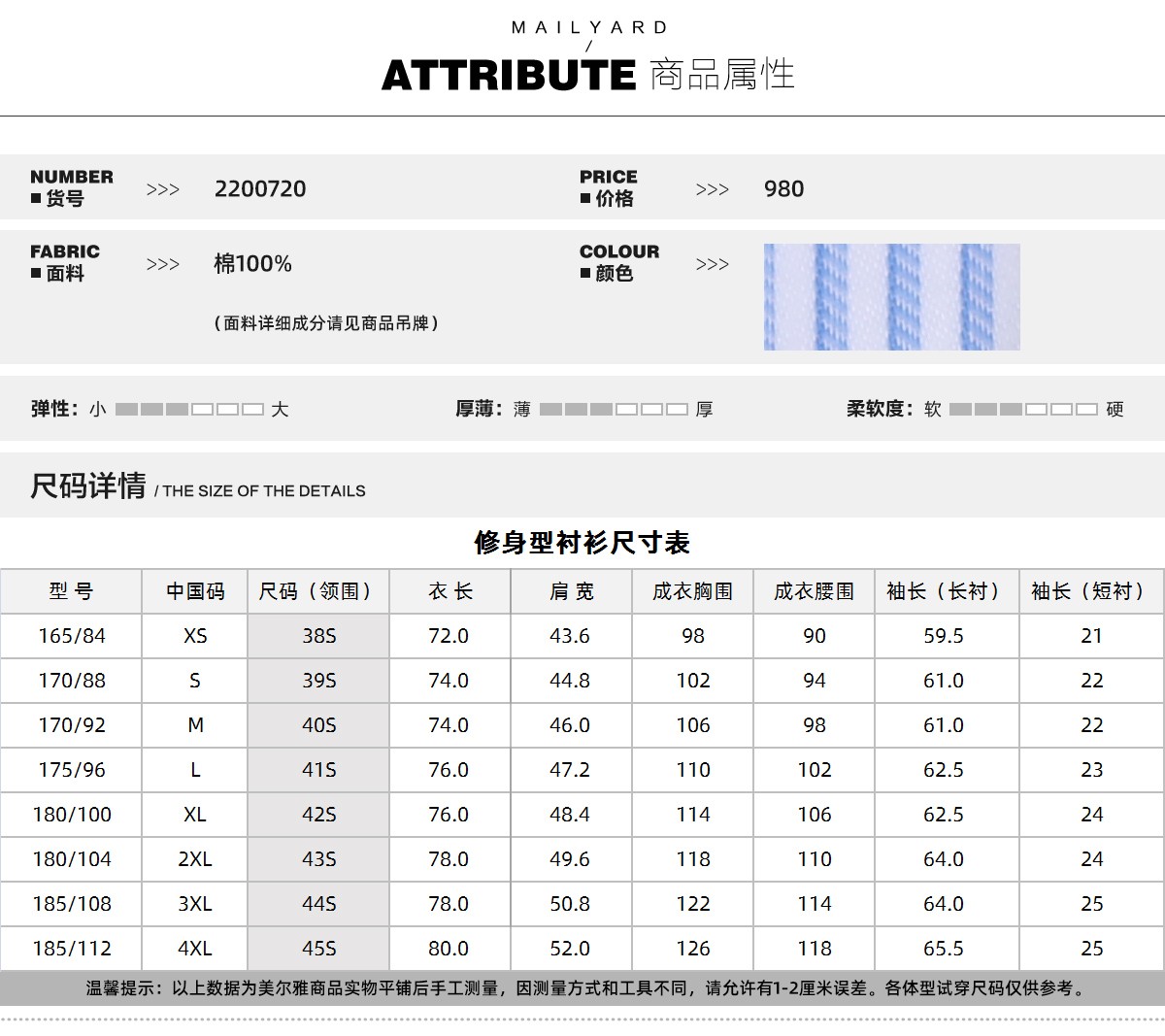
Task: Click the 42S collar size cell
Action: (x=318, y=815)
